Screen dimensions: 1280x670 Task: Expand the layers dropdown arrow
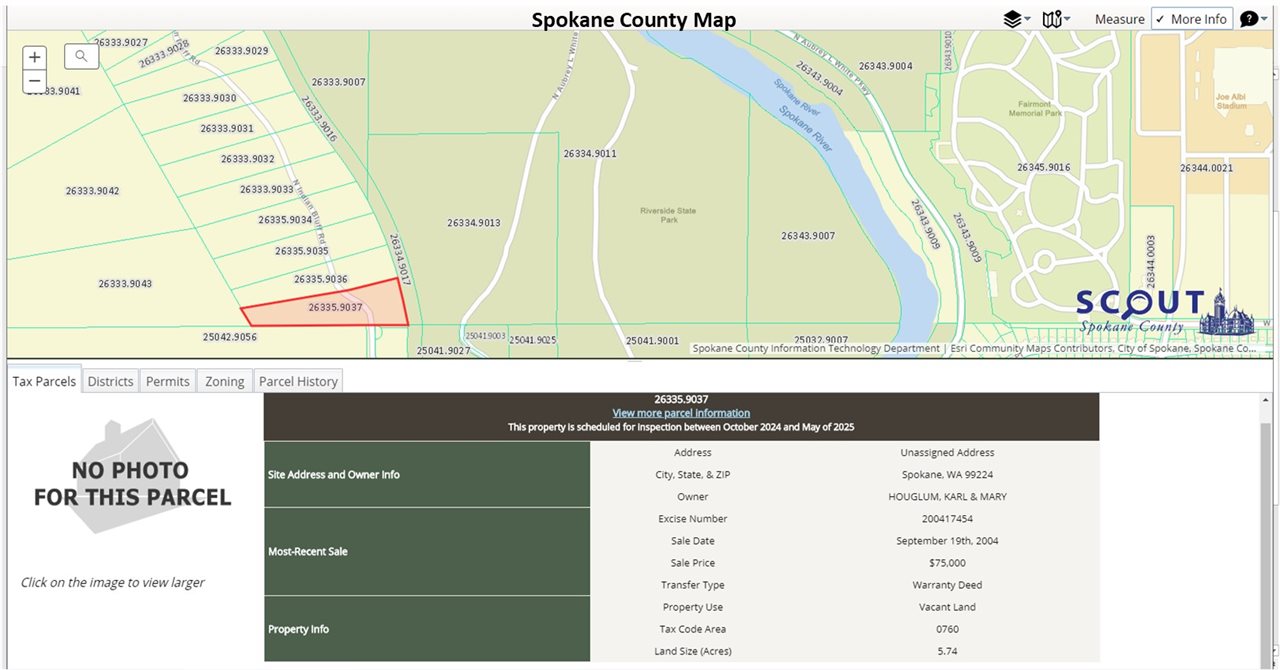[x=1027, y=19]
